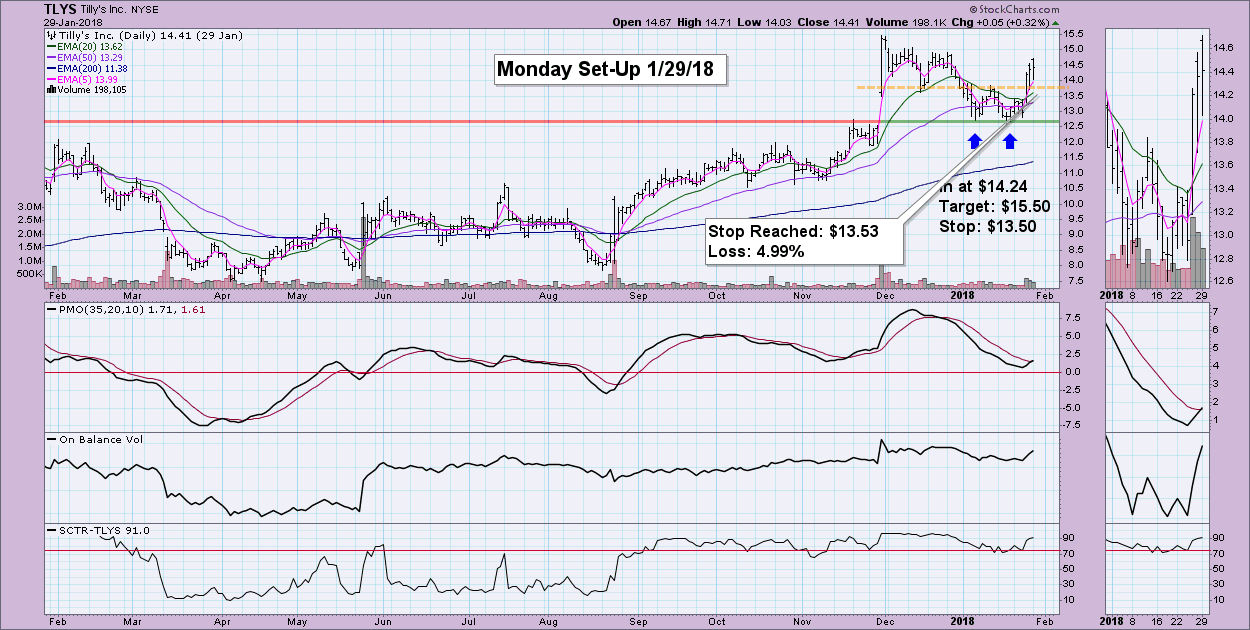Click the Stop Reached: $13.53 text
The height and width of the screenshot is (630, 1250).
[793, 232]
